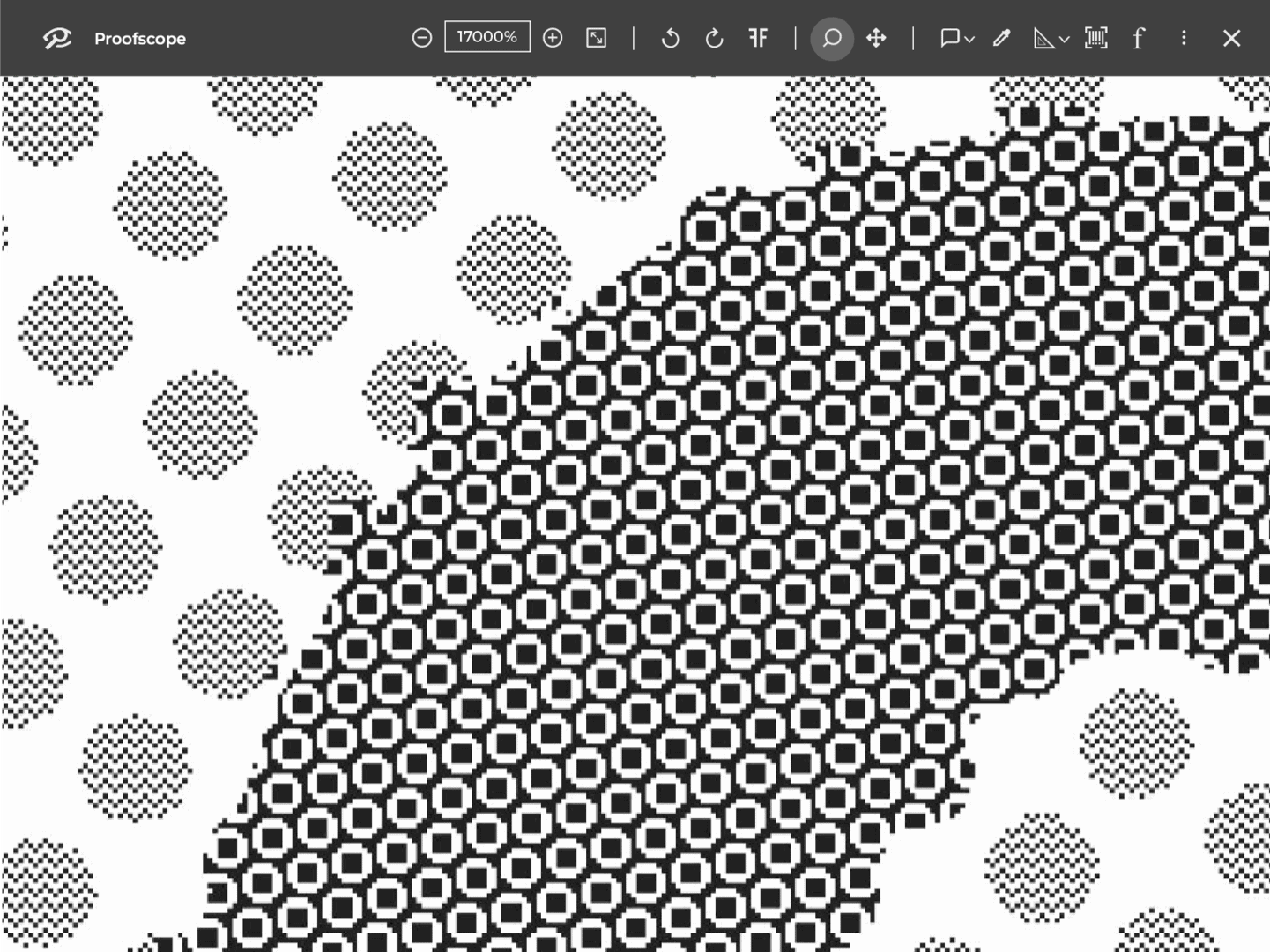This screenshot has height=952, width=1270.
Task: Zoom in with the plus button
Action: (x=553, y=38)
